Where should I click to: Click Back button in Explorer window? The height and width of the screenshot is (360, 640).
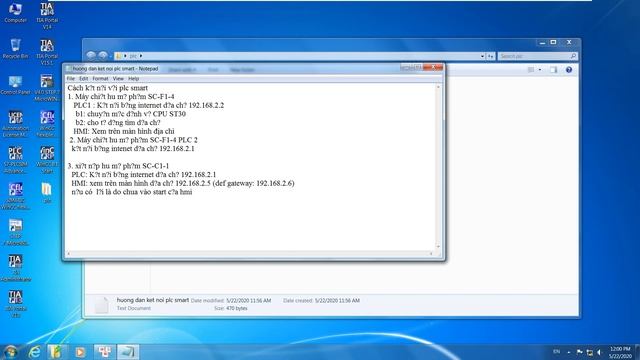click(x=91, y=56)
